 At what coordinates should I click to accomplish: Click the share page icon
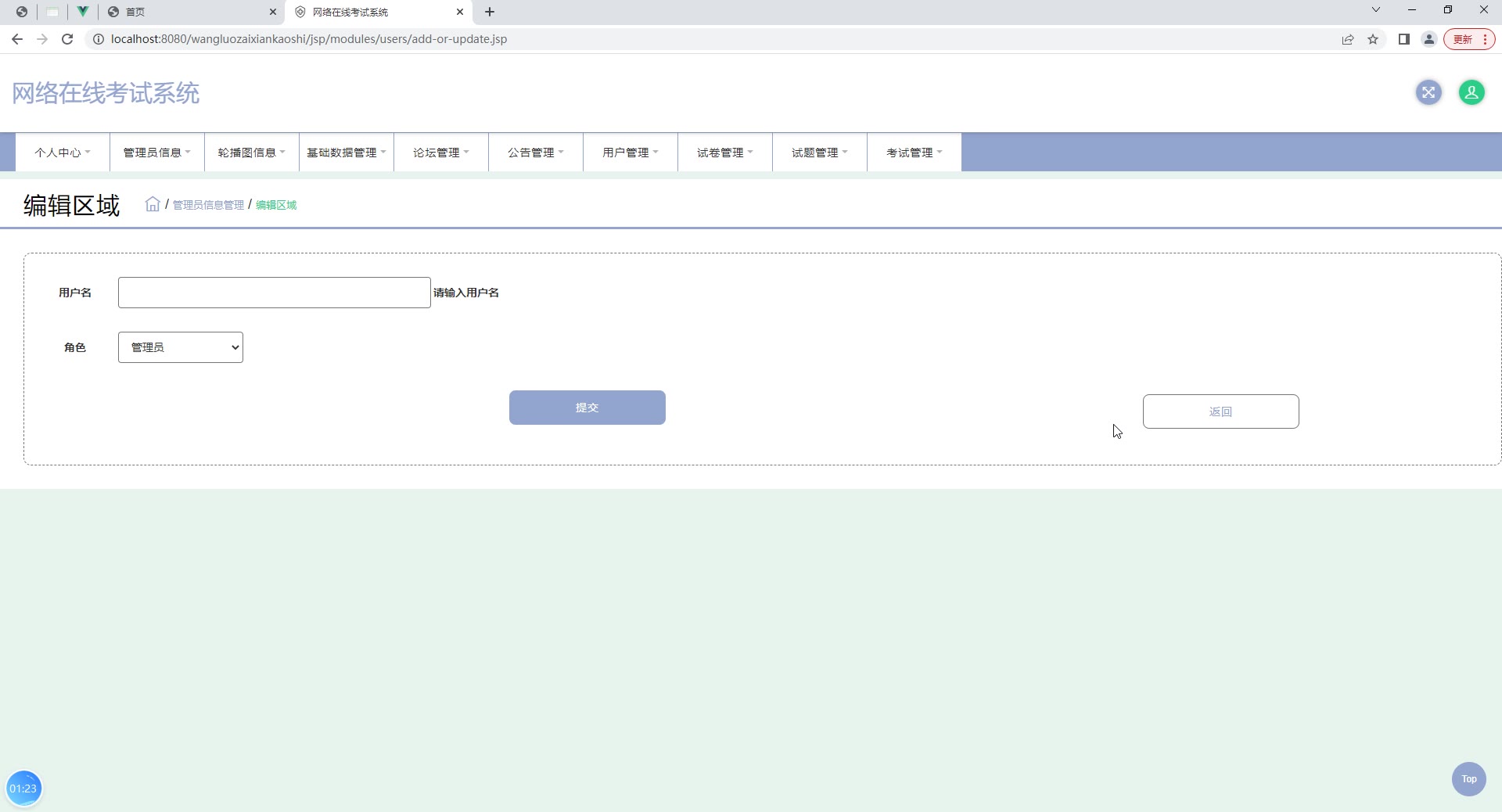(1348, 39)
